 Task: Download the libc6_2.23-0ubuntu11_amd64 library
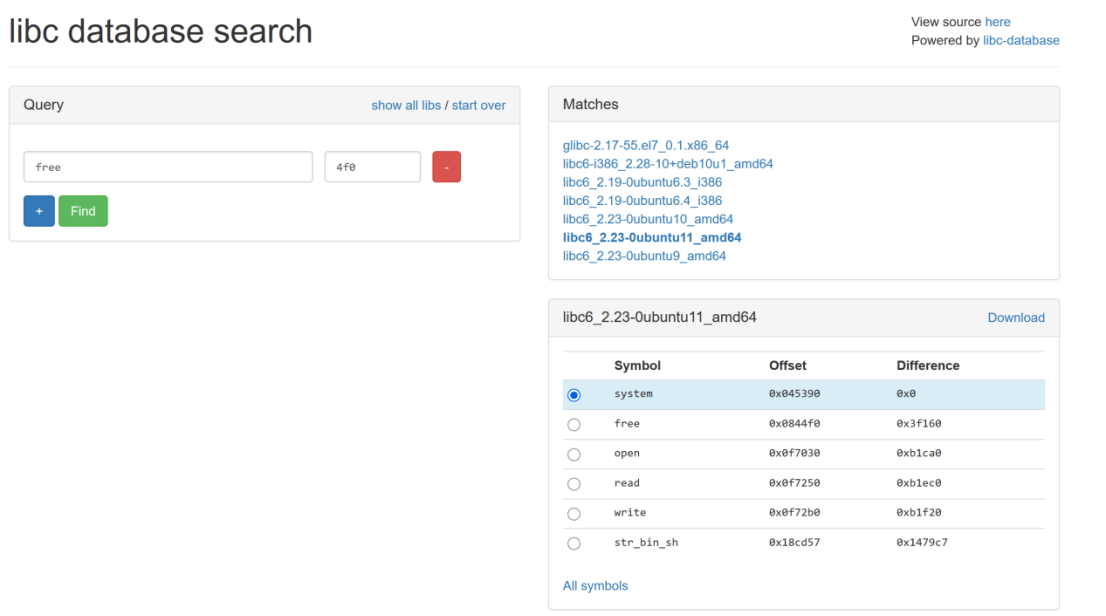1015,318
